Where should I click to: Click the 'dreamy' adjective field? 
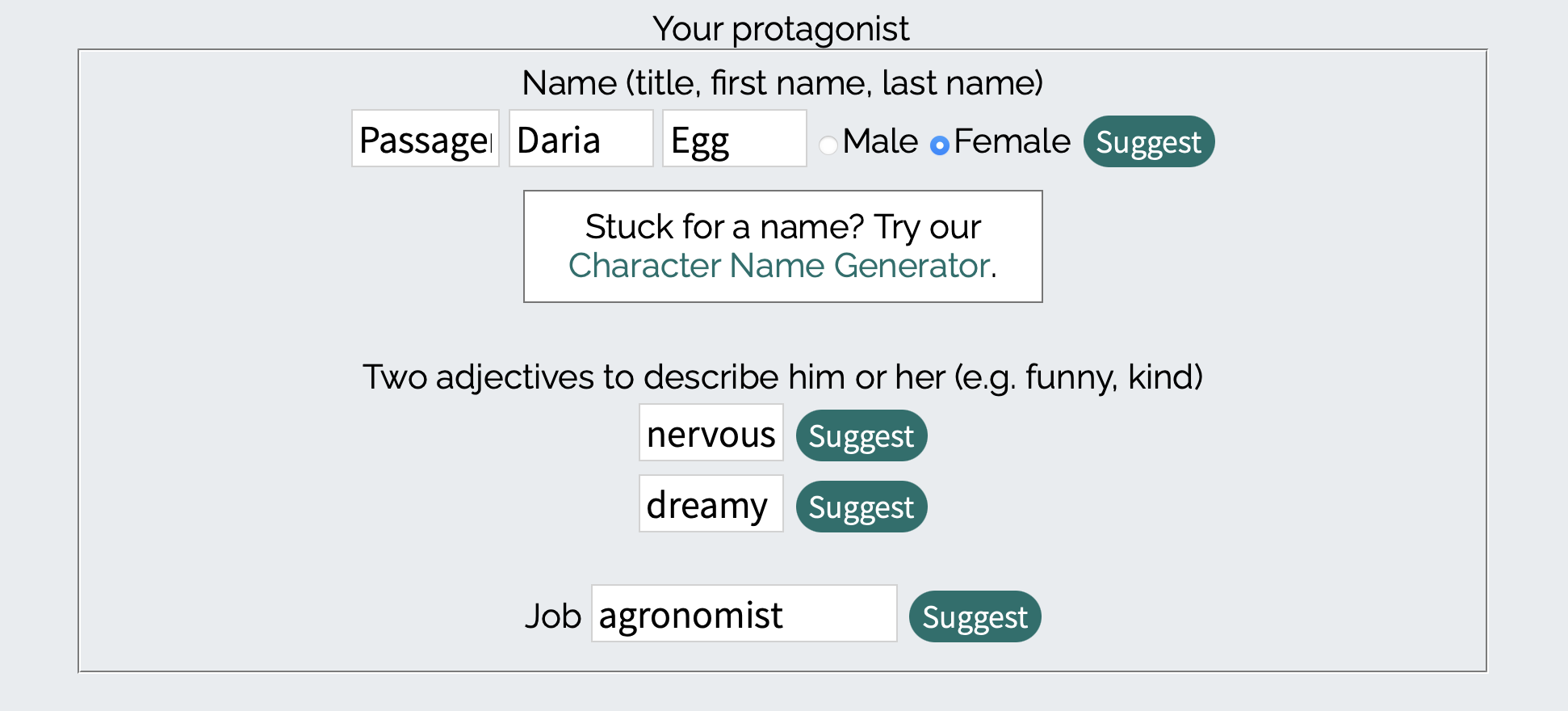(711, 504)
